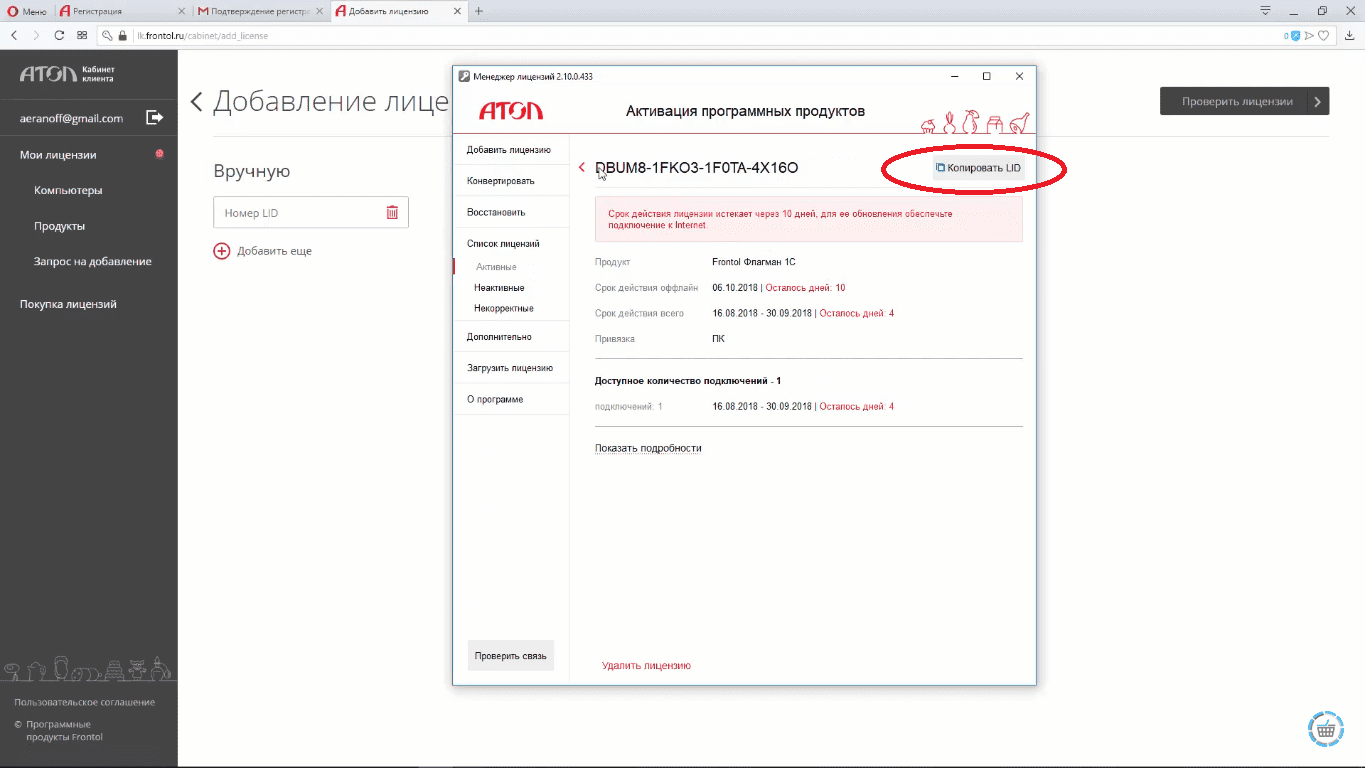Open the tab menu icon at top right
Viewport: 1366px width, 768px height.
(x=1265, y=11)
